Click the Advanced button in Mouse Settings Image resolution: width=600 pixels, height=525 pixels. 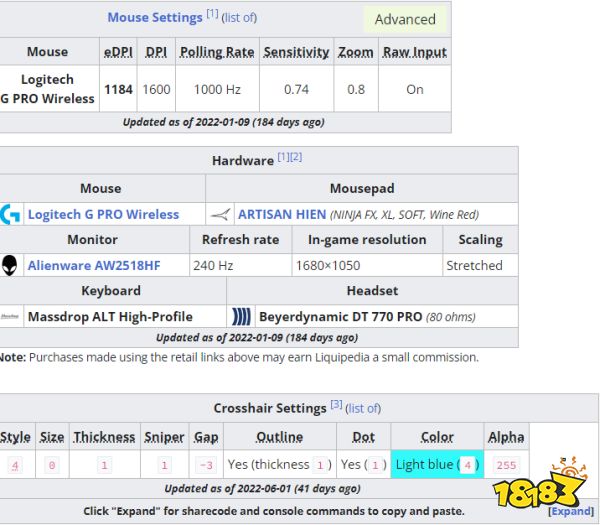pos(405,19)
